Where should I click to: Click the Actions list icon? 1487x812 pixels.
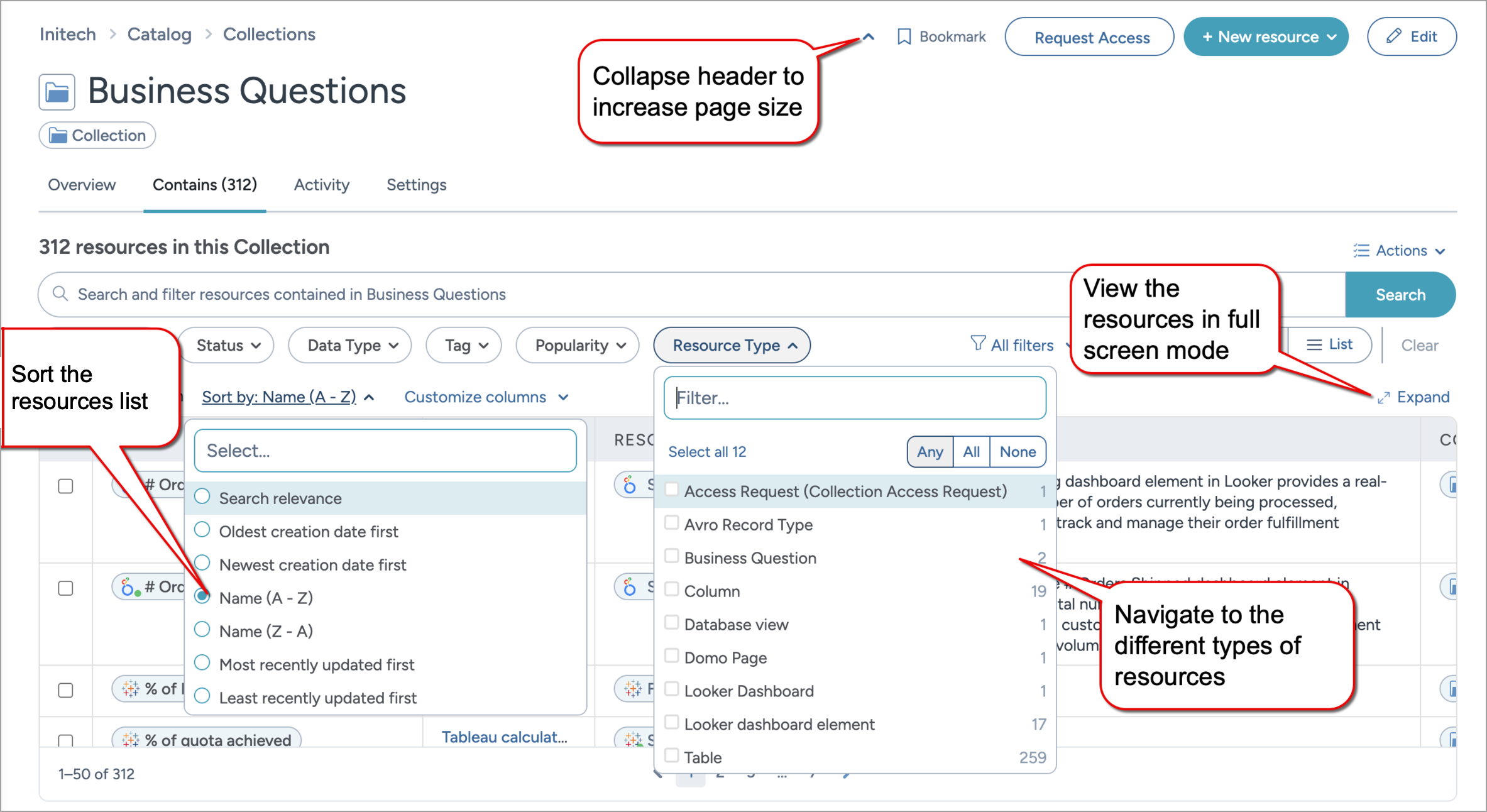(1361, 251)
